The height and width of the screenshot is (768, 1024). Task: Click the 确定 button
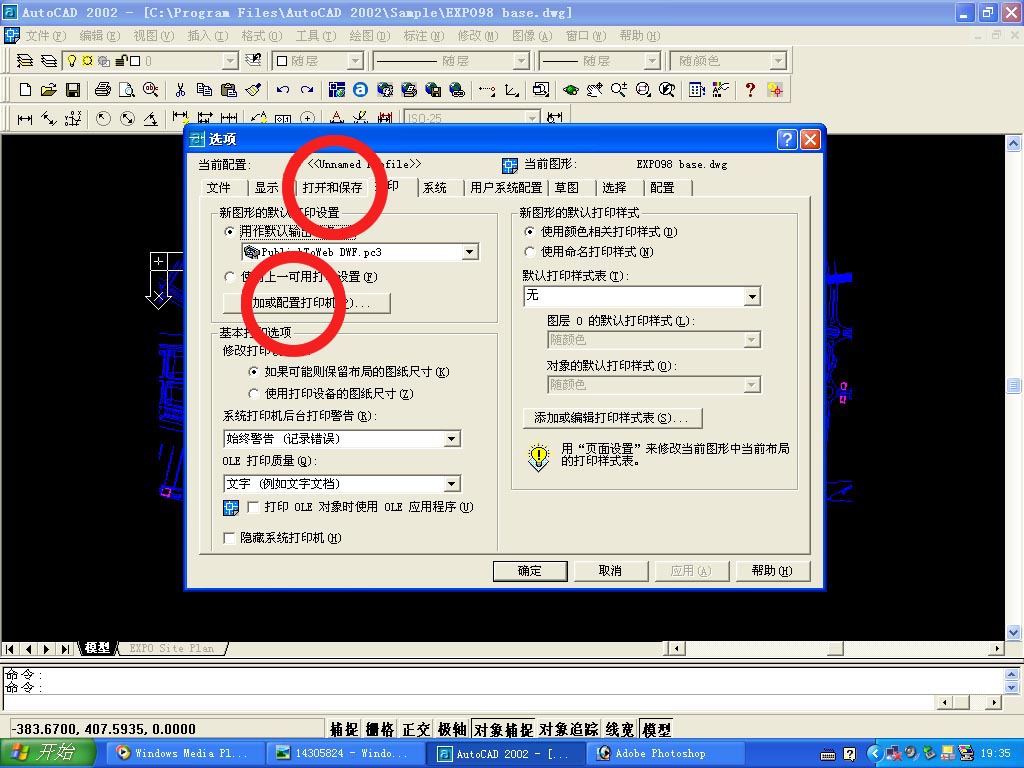(530, 571)
